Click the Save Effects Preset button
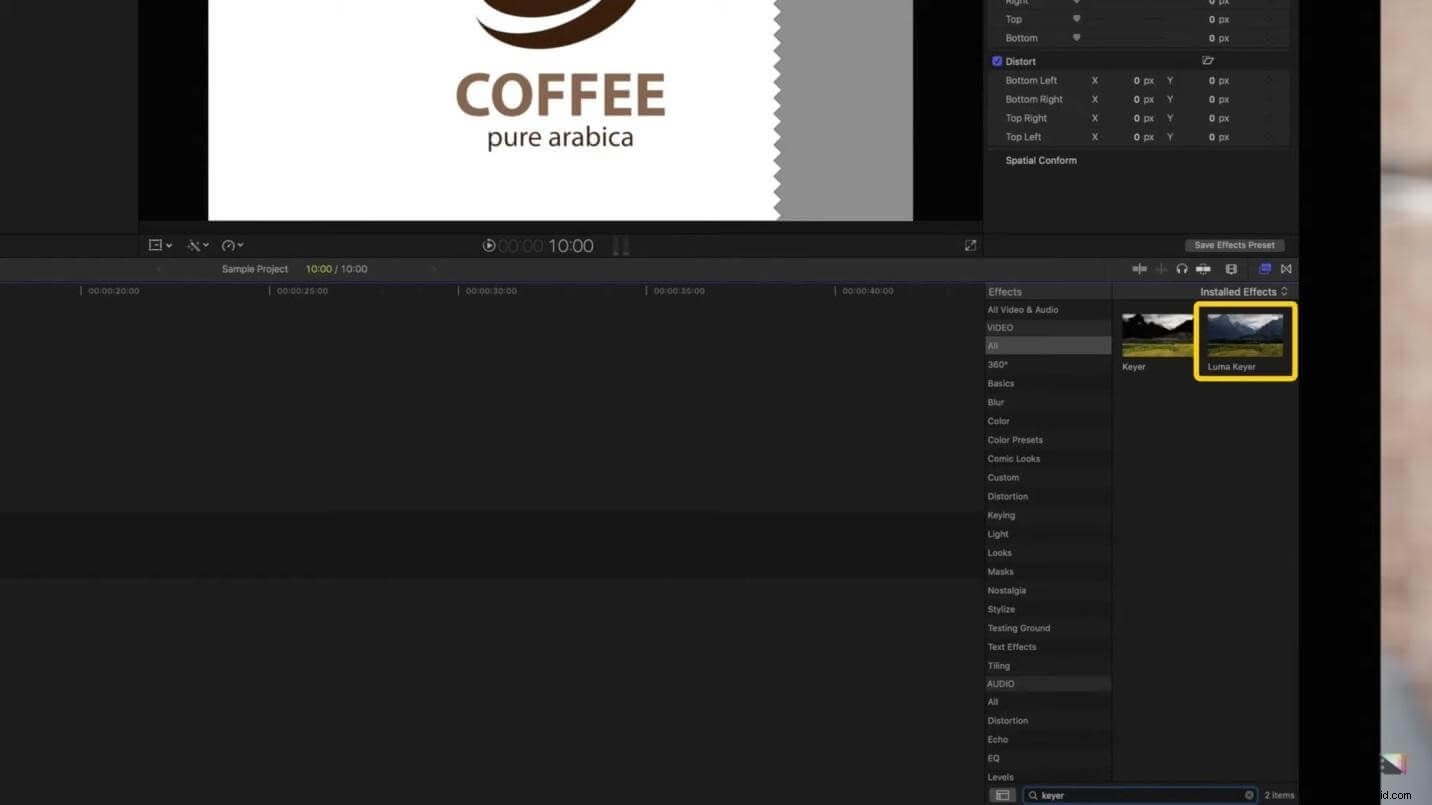The width and height of the screenshot is (1432, 805). (x=1234, y=245)
